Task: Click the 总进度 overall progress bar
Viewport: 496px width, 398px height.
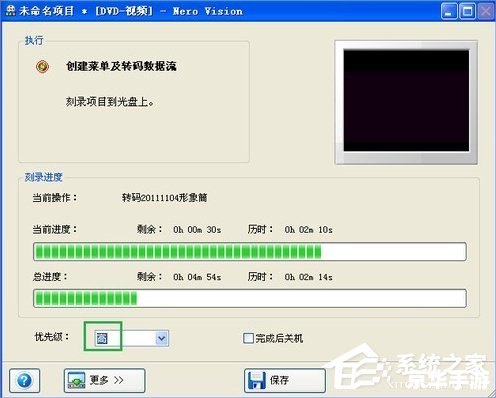Action: (x=250, y=298)
